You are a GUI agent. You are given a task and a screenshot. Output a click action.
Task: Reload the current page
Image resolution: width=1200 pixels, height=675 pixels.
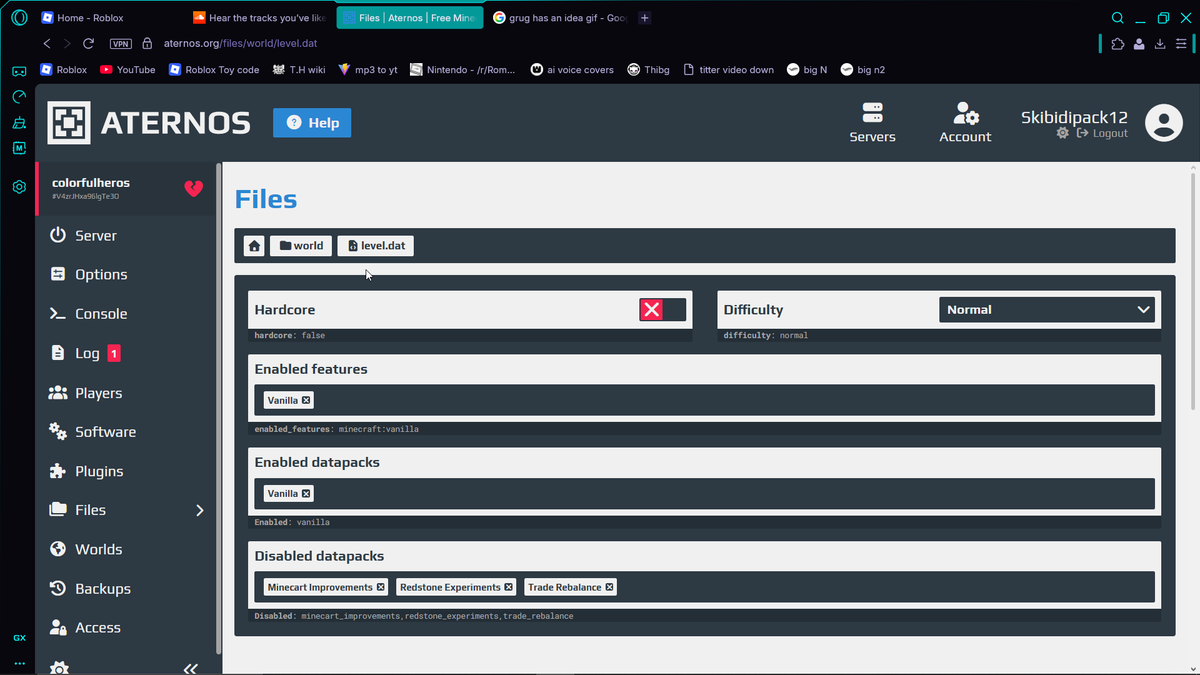88,43
